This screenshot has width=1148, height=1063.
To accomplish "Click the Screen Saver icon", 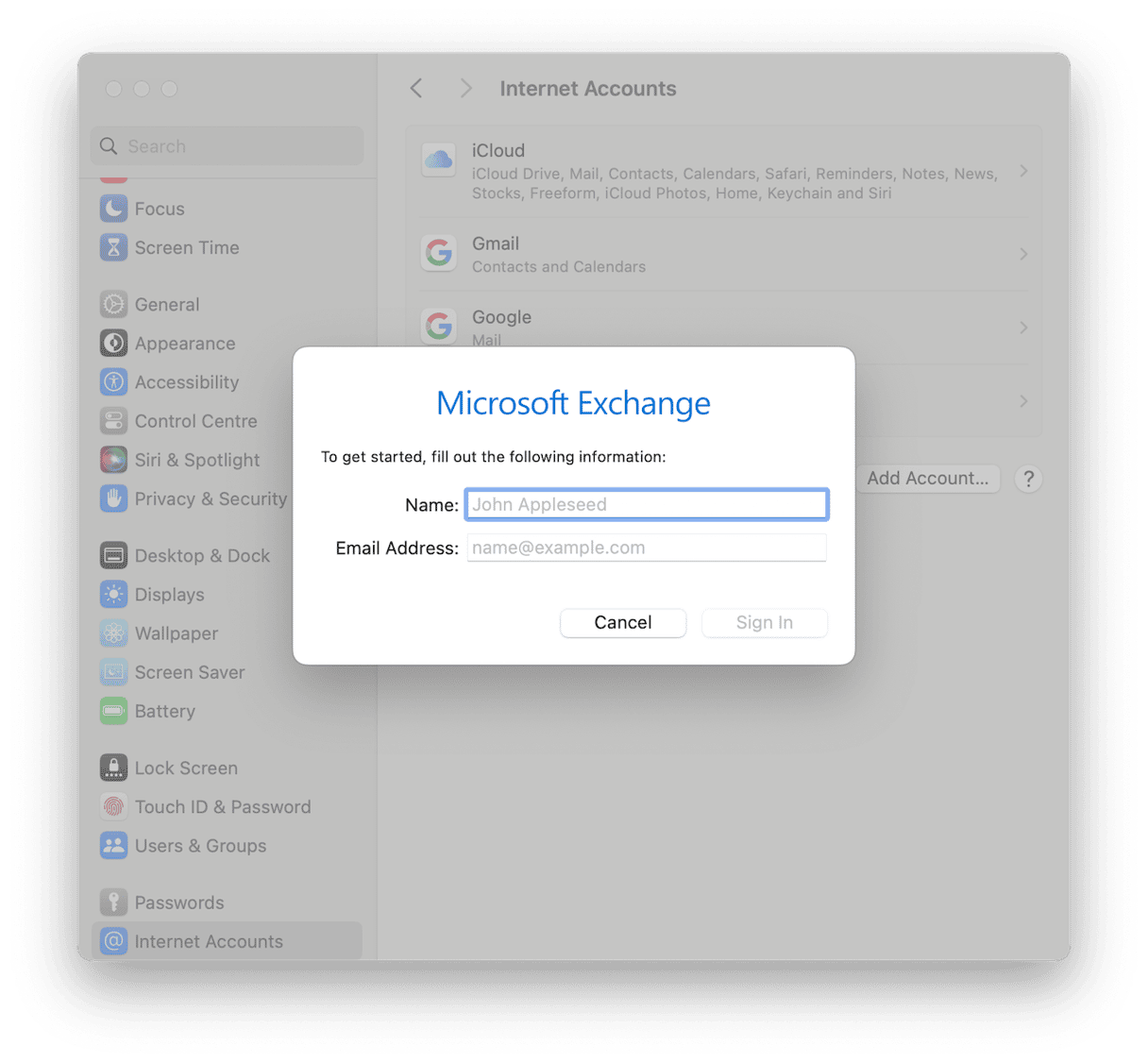I will [113, 671].
